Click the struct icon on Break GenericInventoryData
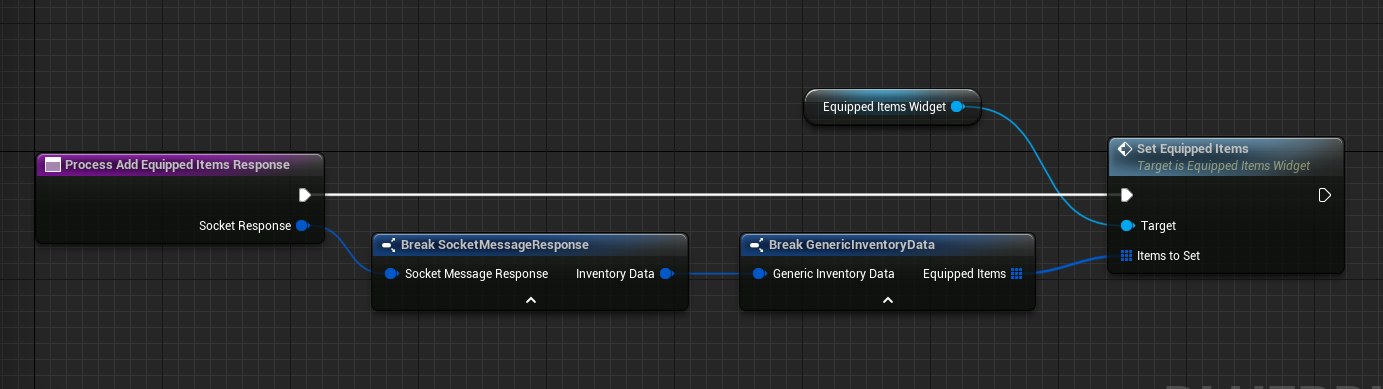 coord(757,245)
